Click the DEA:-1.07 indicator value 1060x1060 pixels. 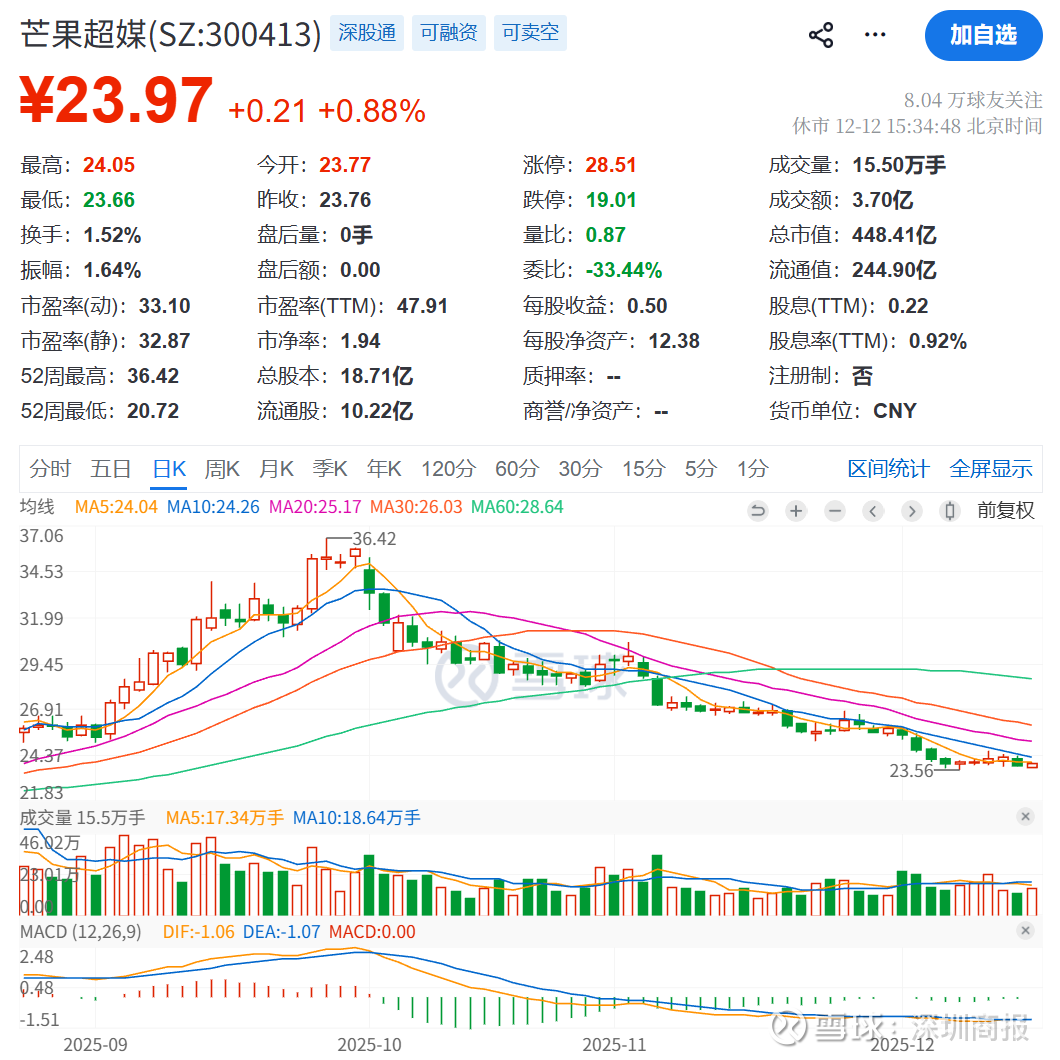pos(281,932)
